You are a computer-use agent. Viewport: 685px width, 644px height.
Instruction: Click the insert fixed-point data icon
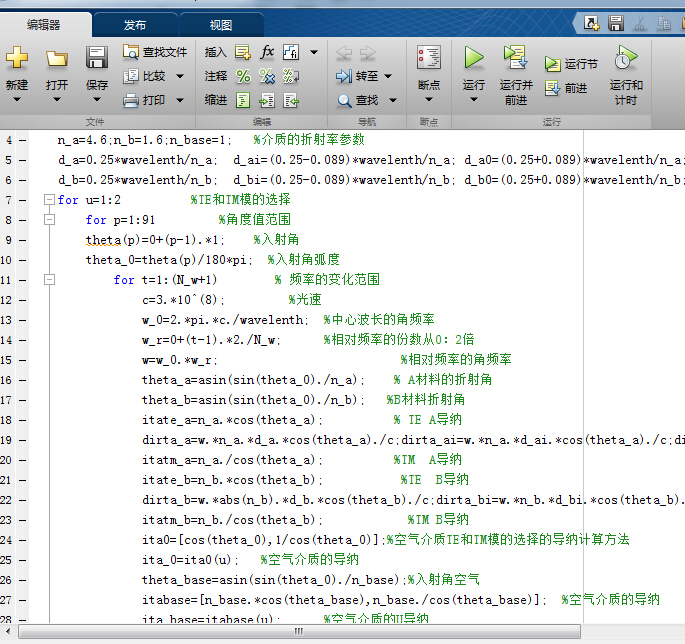pos(291,52)
